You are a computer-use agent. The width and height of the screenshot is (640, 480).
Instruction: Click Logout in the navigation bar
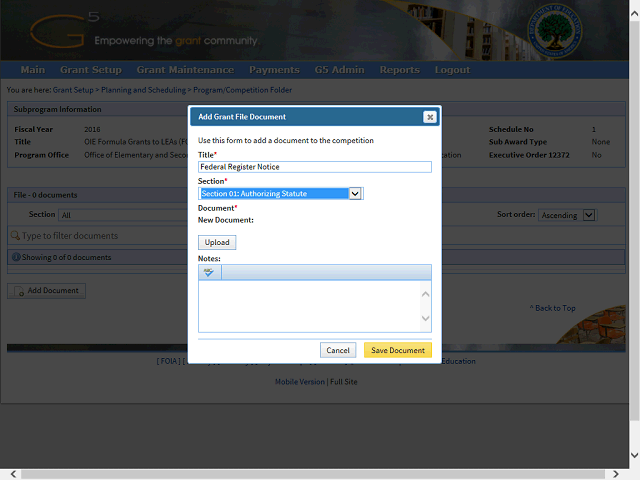tap(452, 70)
